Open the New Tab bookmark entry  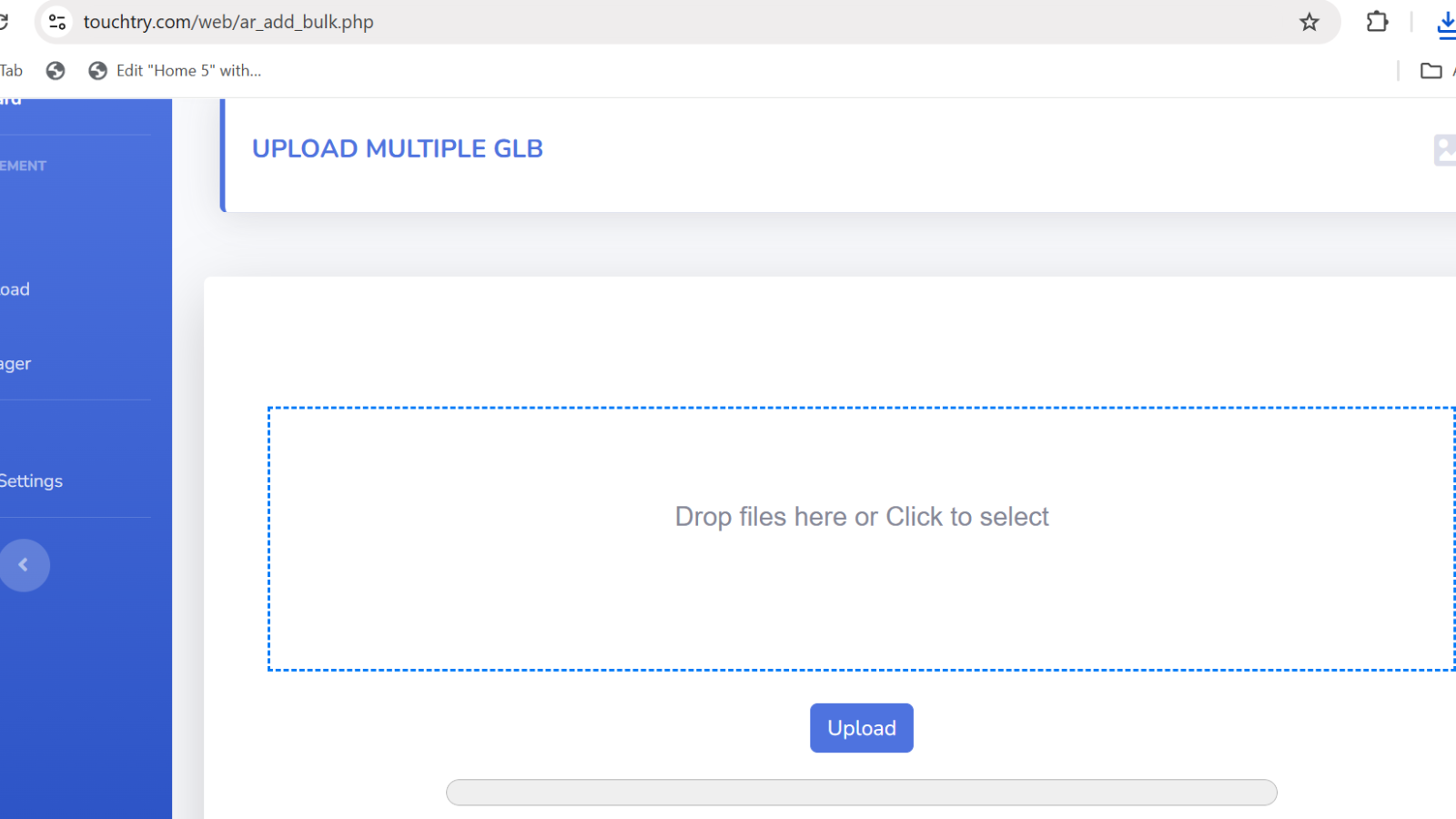11,70
